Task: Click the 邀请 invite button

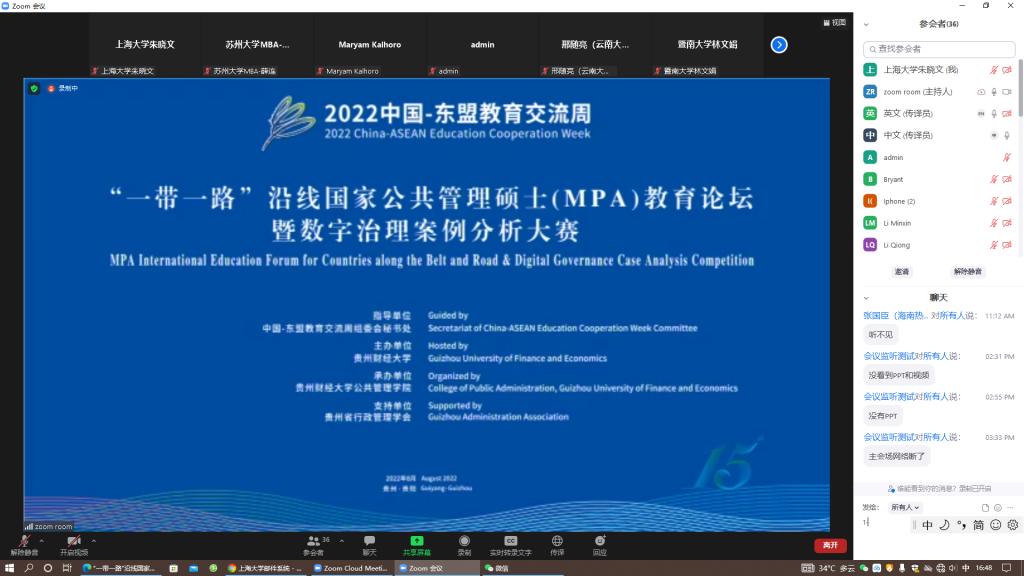Action: (x=902, y=271)
